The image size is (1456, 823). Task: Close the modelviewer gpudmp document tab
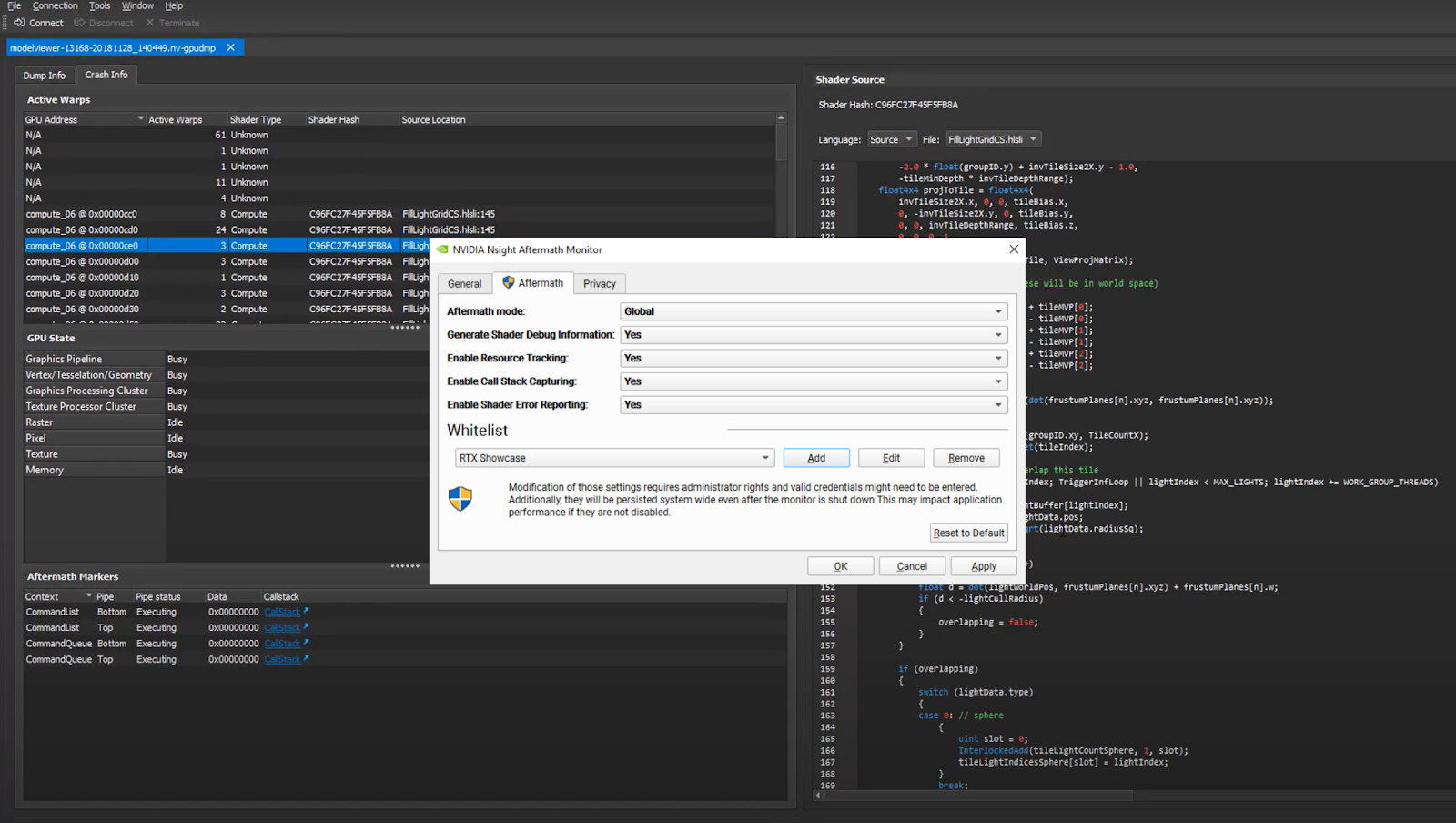(x=230, y=47)
